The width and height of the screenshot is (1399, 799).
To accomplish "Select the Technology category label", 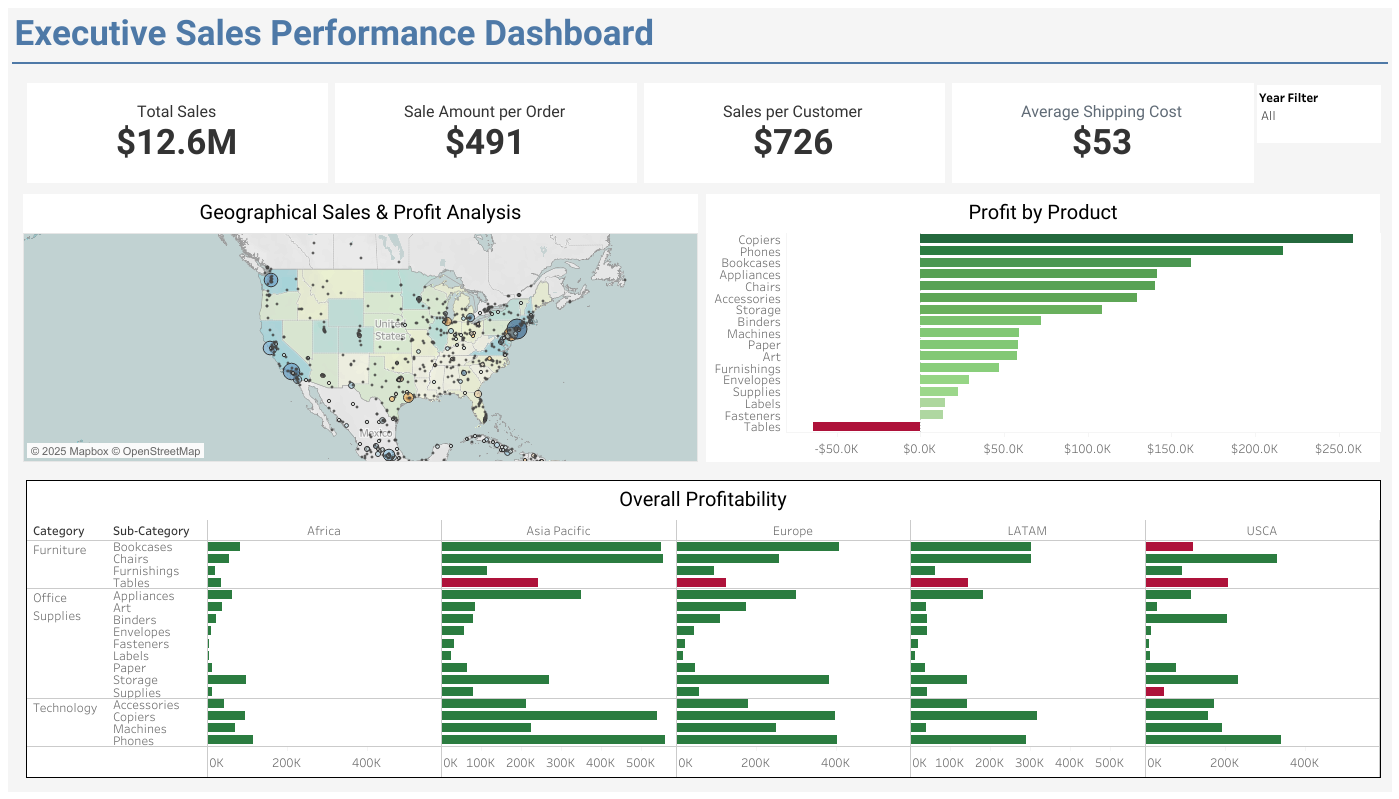I will click(x=66, y=708).
